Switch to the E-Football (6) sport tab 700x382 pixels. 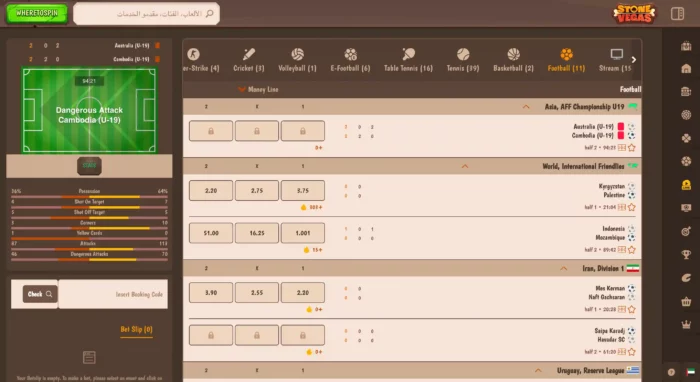point(350,60)
